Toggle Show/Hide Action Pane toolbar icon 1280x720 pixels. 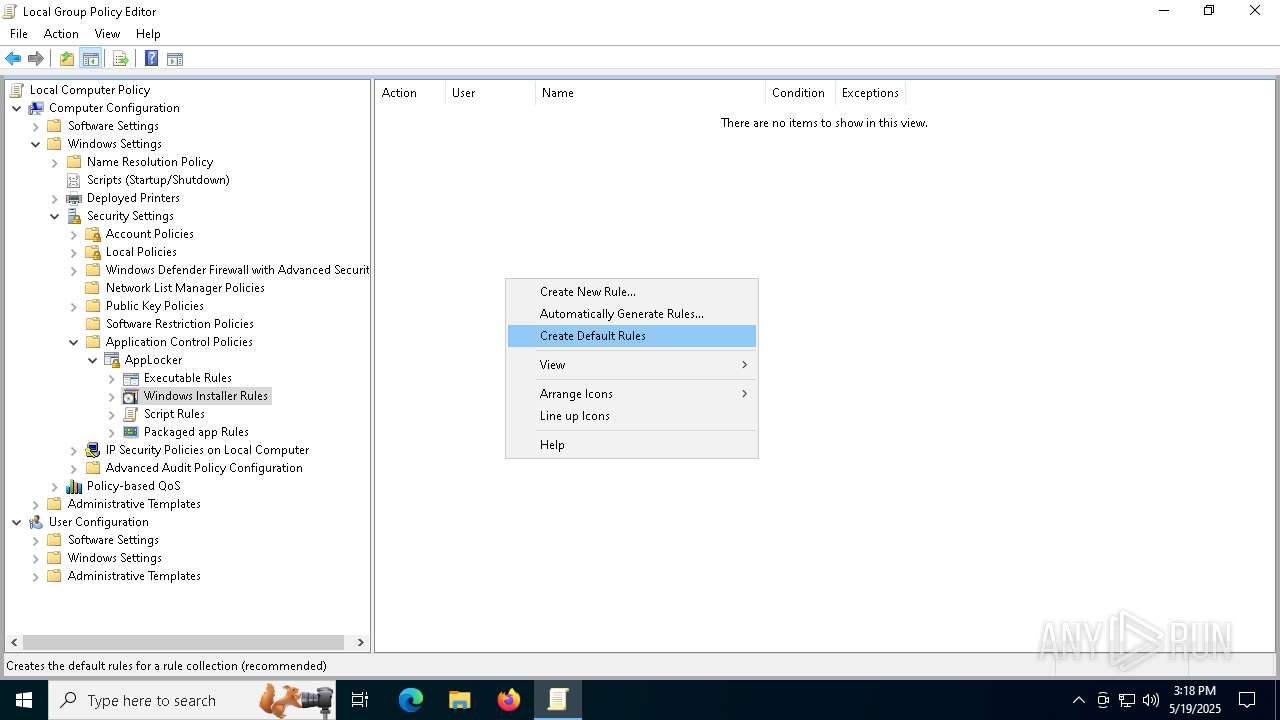[x=175, y=59]
